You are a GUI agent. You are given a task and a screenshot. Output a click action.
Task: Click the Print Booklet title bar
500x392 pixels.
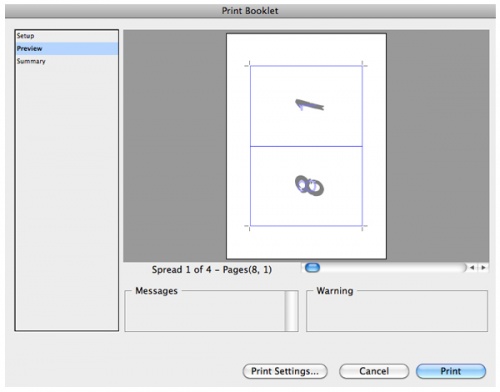pos(250,11)
